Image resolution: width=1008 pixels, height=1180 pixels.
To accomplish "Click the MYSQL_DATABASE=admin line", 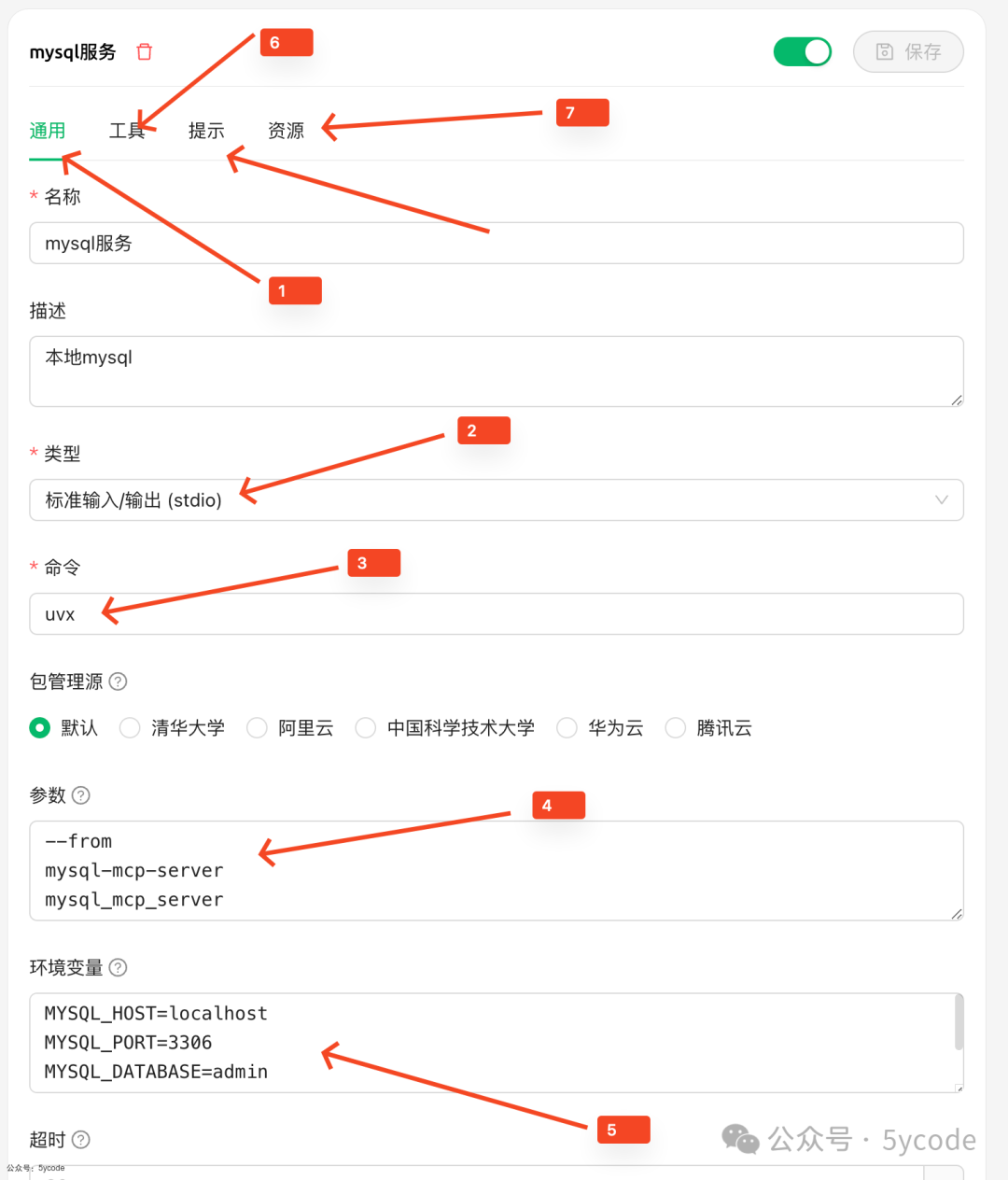I will point(156,1072).
